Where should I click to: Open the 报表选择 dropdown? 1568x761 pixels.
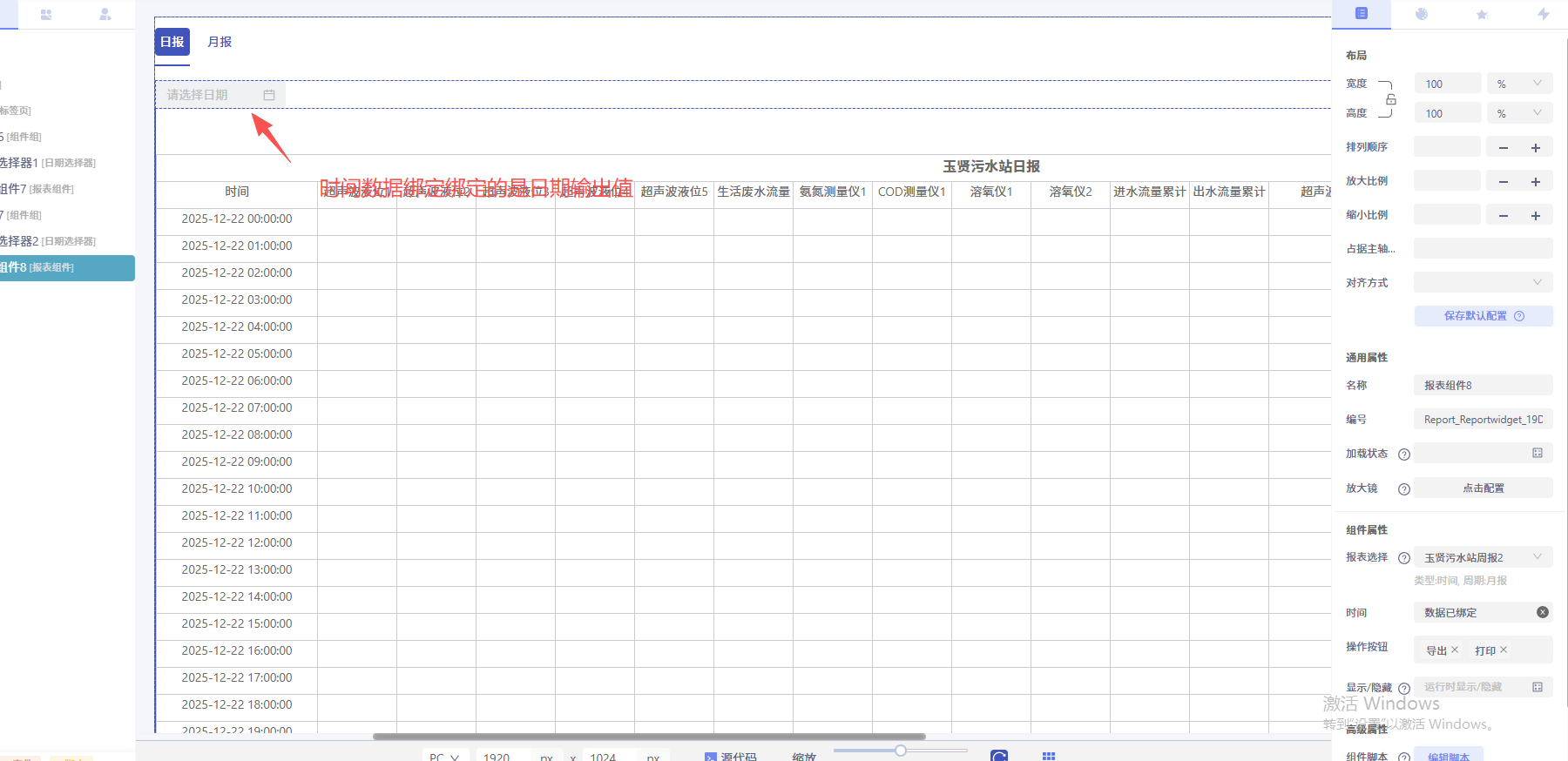pos(1483,557)
